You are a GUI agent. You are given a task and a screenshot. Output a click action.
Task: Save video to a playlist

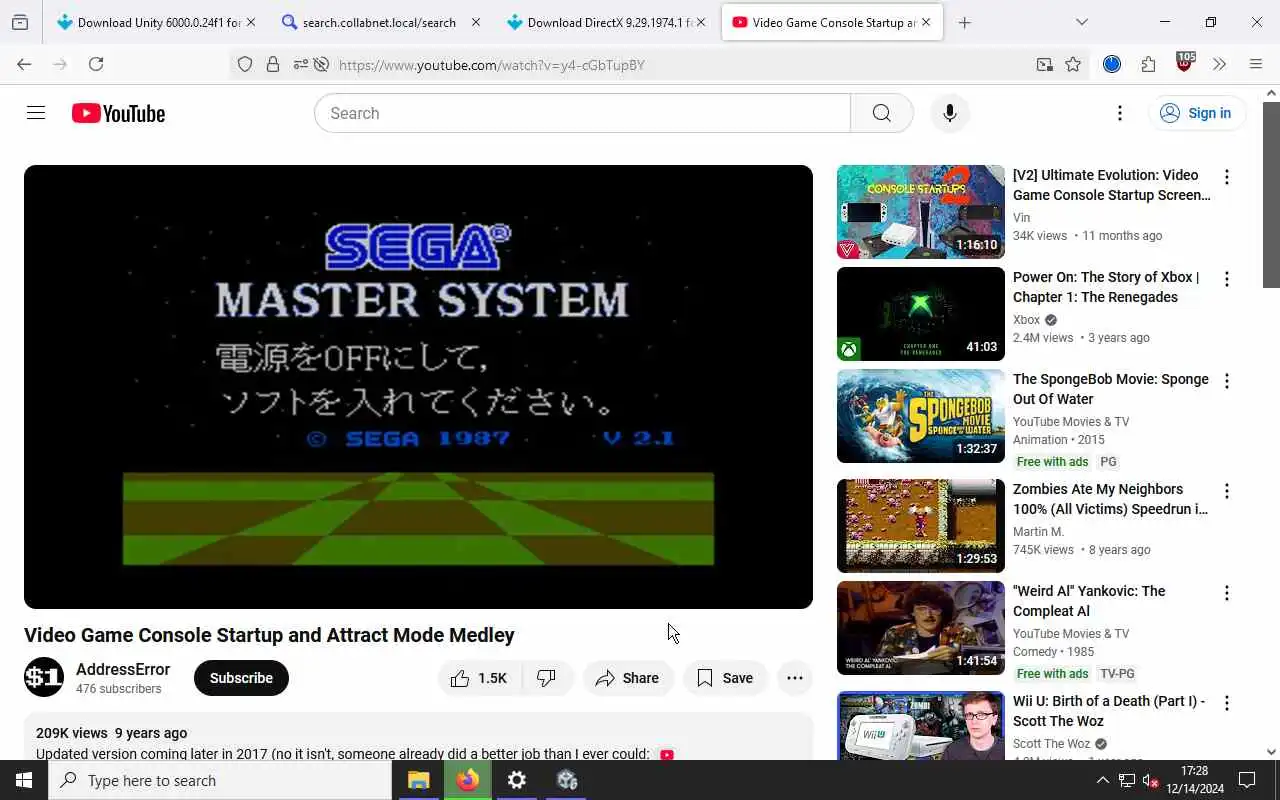tap(725, 678)
